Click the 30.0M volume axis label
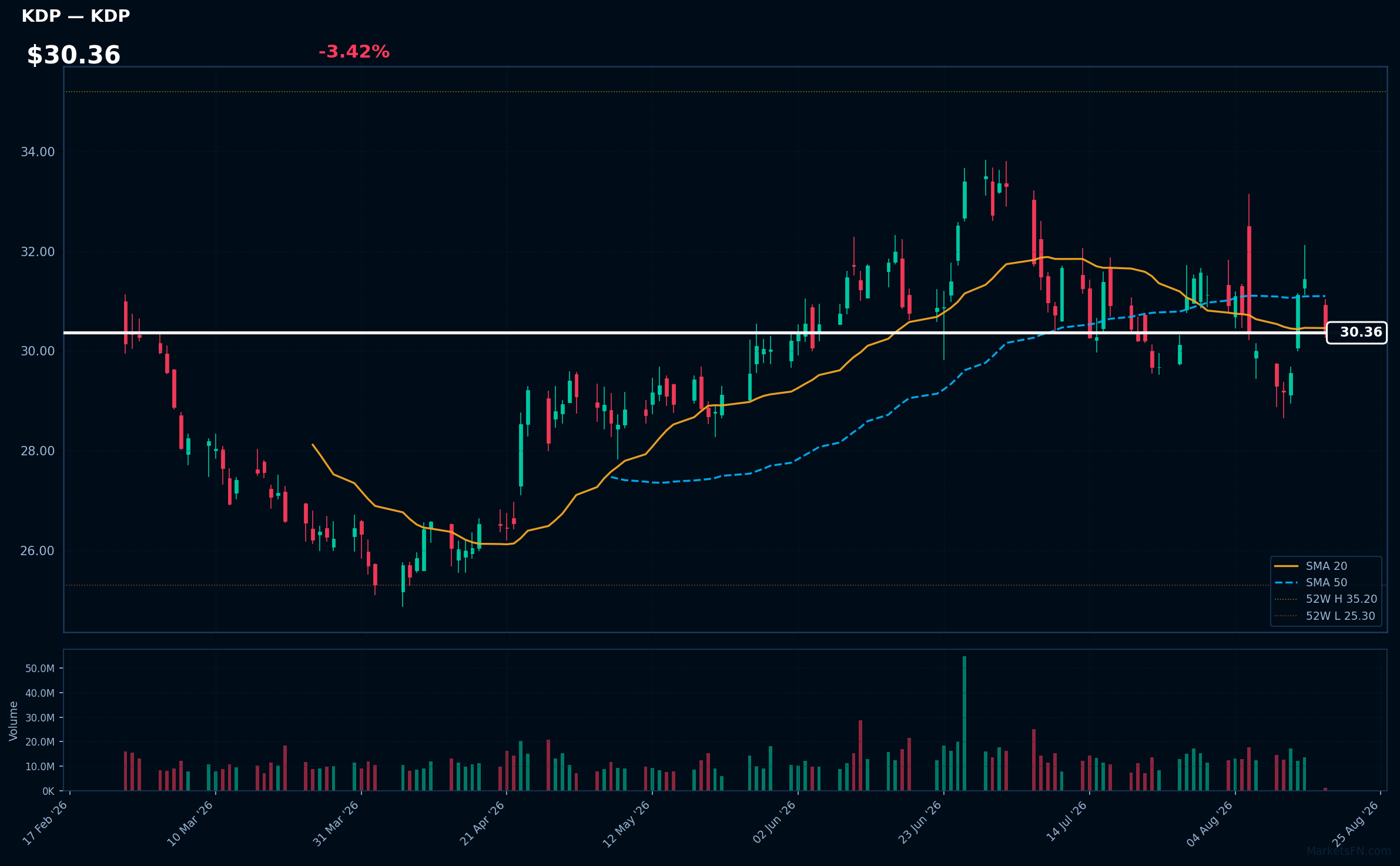The image size is (1400, 866). 40,718
